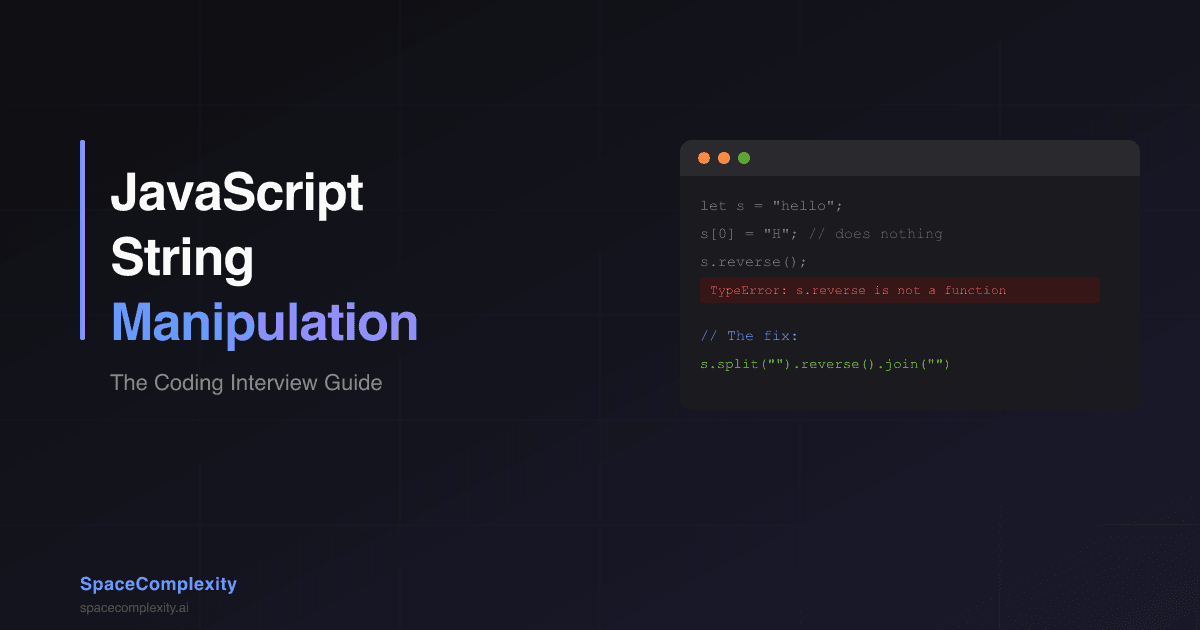1200x630 pixels.
Task: Click code line 's[0] = "H"; // does nothing'
Action: click(821, 234)
